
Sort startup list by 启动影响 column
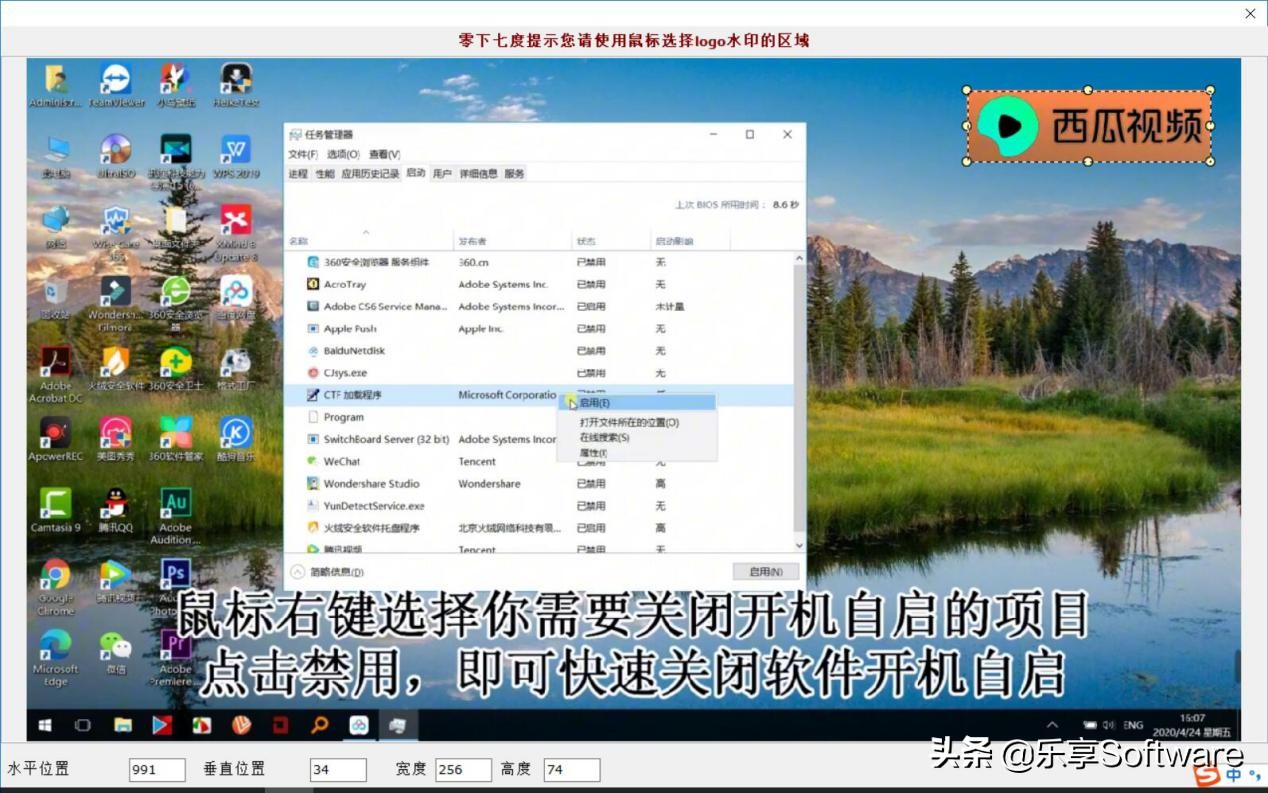[690, 240]
